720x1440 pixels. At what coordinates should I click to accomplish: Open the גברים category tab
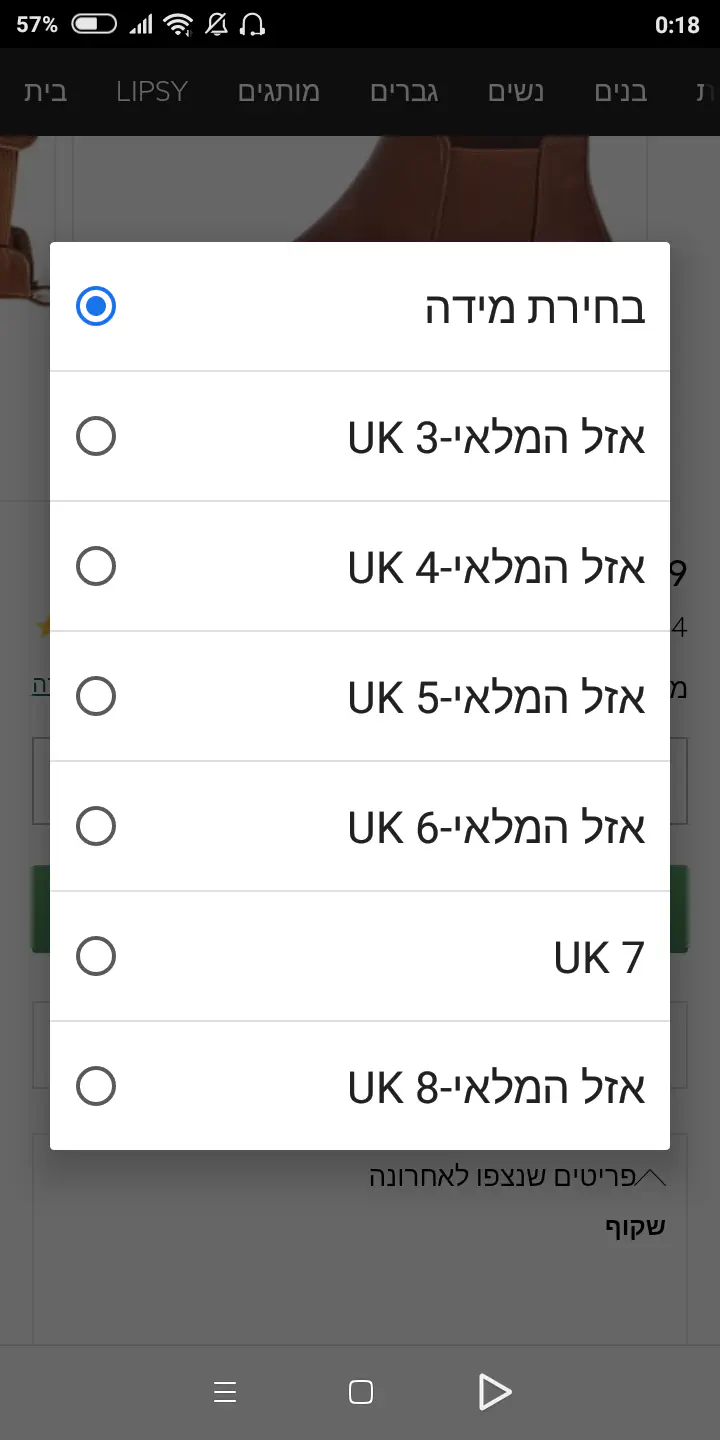(405, 92)
